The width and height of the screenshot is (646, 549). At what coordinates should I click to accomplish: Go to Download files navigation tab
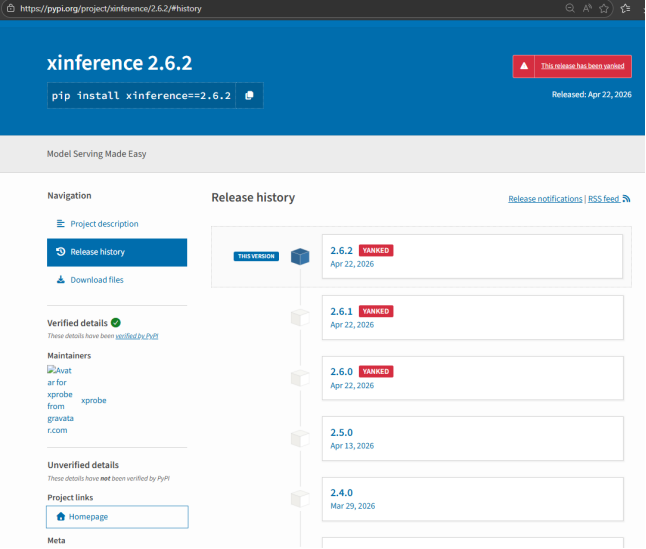point(97,280)
